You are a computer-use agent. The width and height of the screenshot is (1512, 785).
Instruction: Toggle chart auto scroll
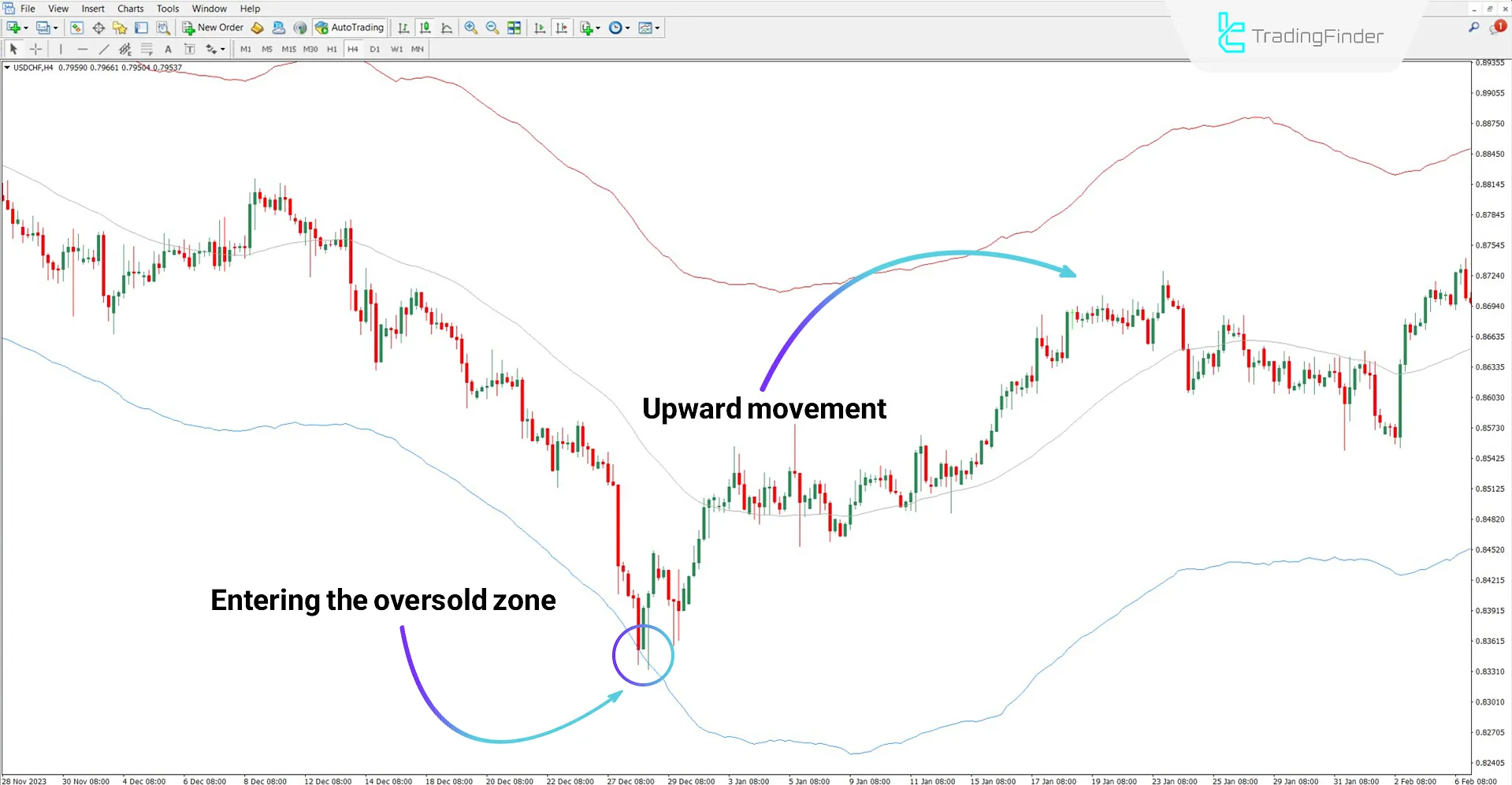(540, 28)
